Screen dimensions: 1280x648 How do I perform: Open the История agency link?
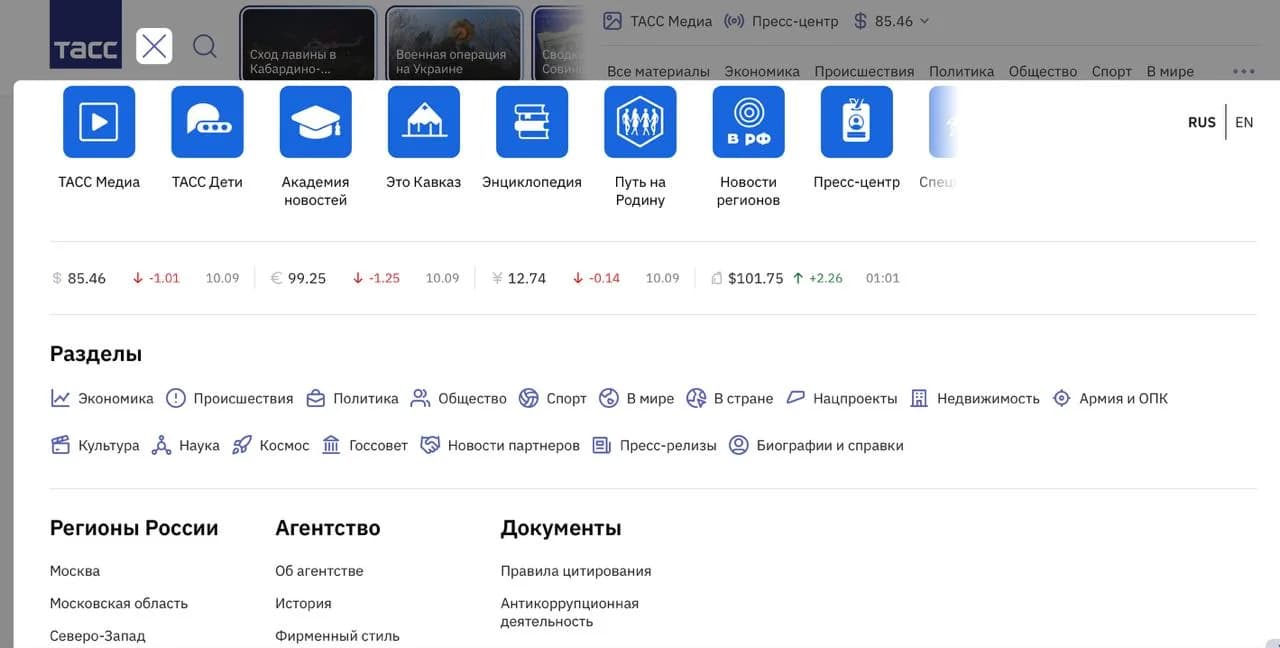point(303,603)
